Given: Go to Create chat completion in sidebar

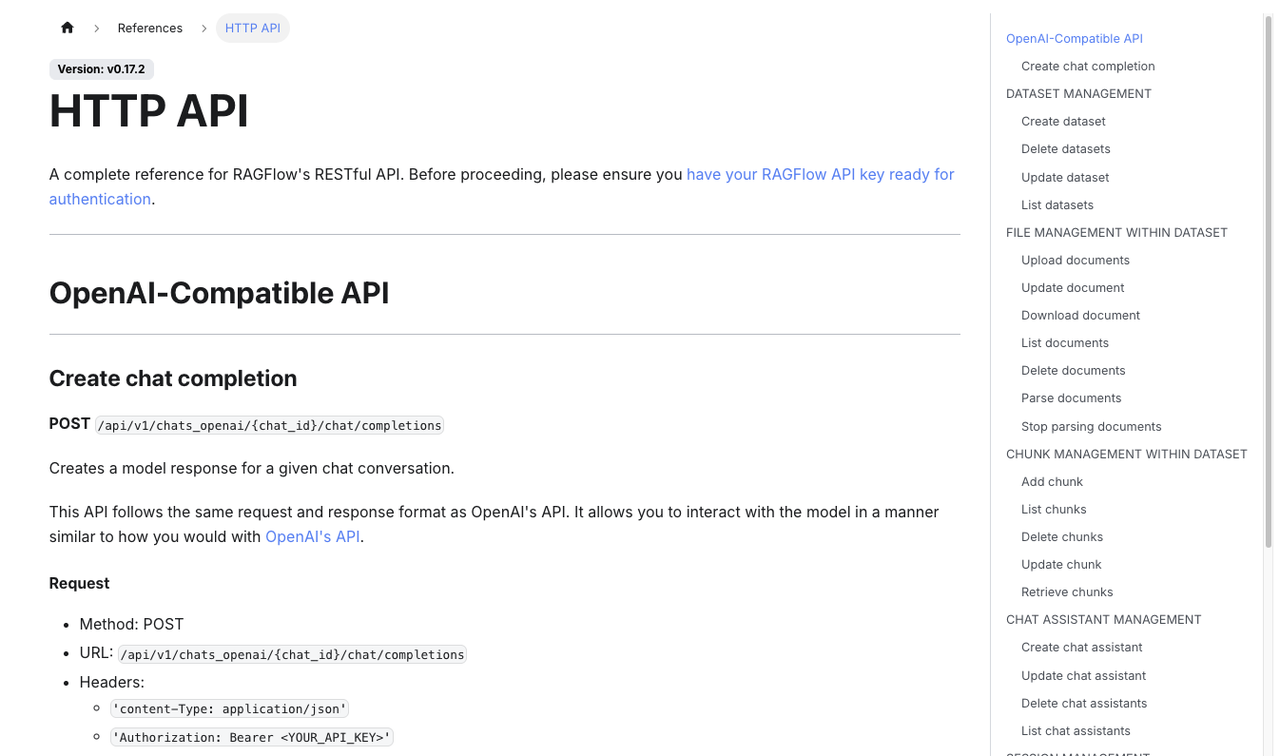Looking at the screenshot, I should [x=1088, y=66].
